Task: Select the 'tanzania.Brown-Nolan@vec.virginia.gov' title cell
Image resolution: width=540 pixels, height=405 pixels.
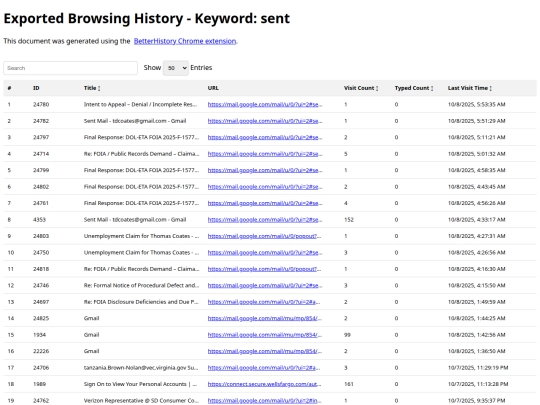Action: coord(141,368)
